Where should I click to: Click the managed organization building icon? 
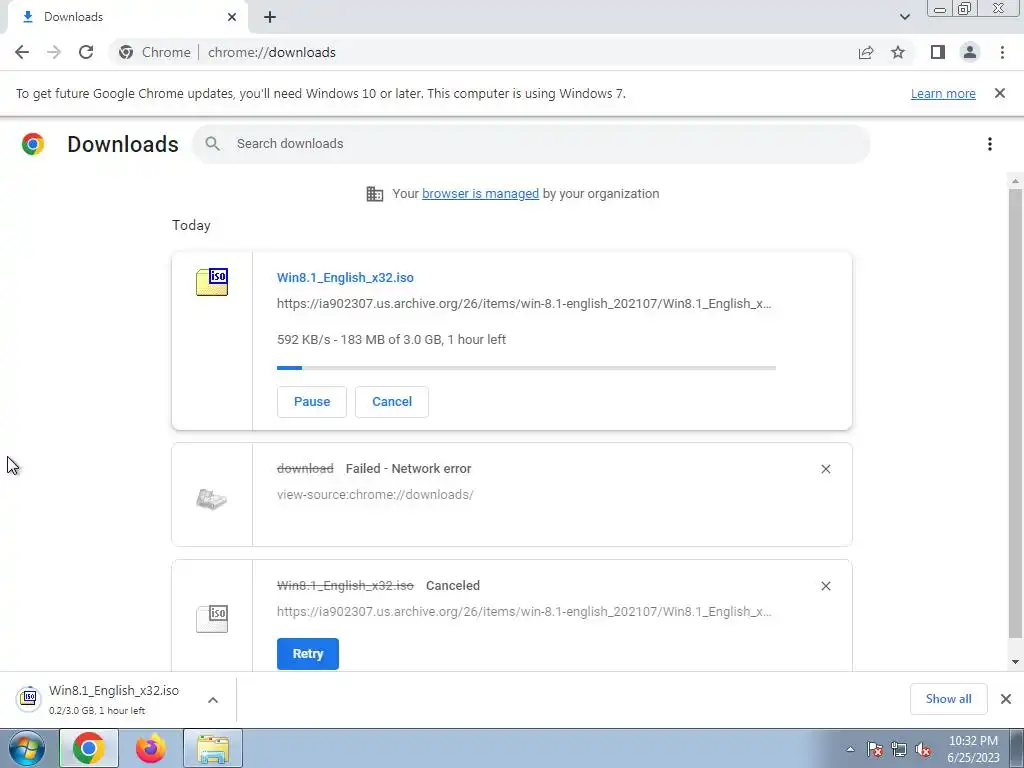[375, 194]
